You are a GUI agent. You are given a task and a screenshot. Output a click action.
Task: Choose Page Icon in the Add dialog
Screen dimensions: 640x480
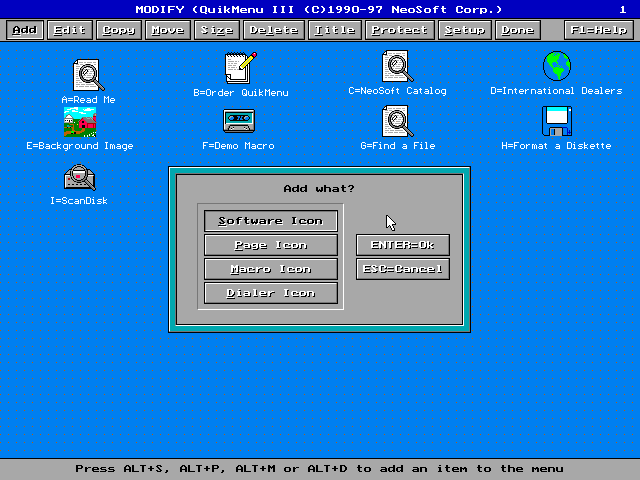point(271,245)
